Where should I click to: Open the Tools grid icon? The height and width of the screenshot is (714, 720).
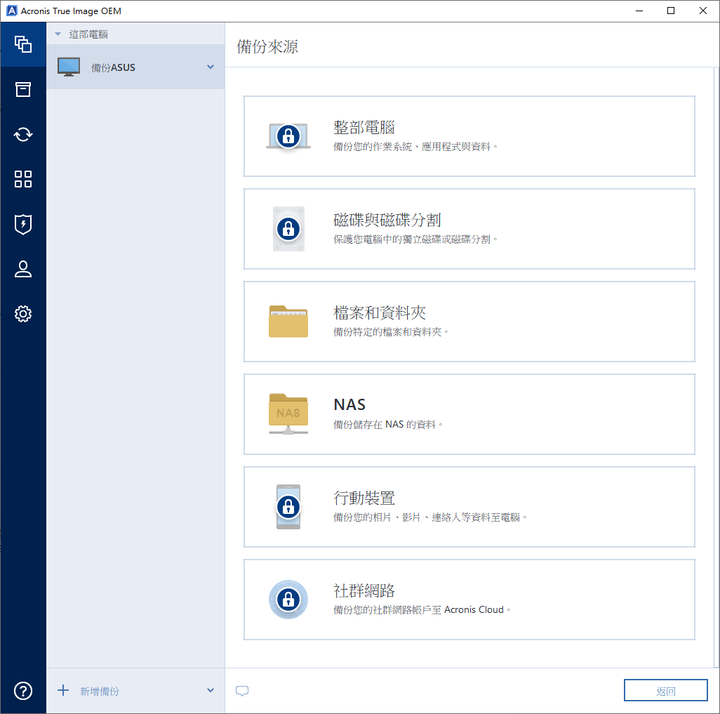[x=23, y=179]
